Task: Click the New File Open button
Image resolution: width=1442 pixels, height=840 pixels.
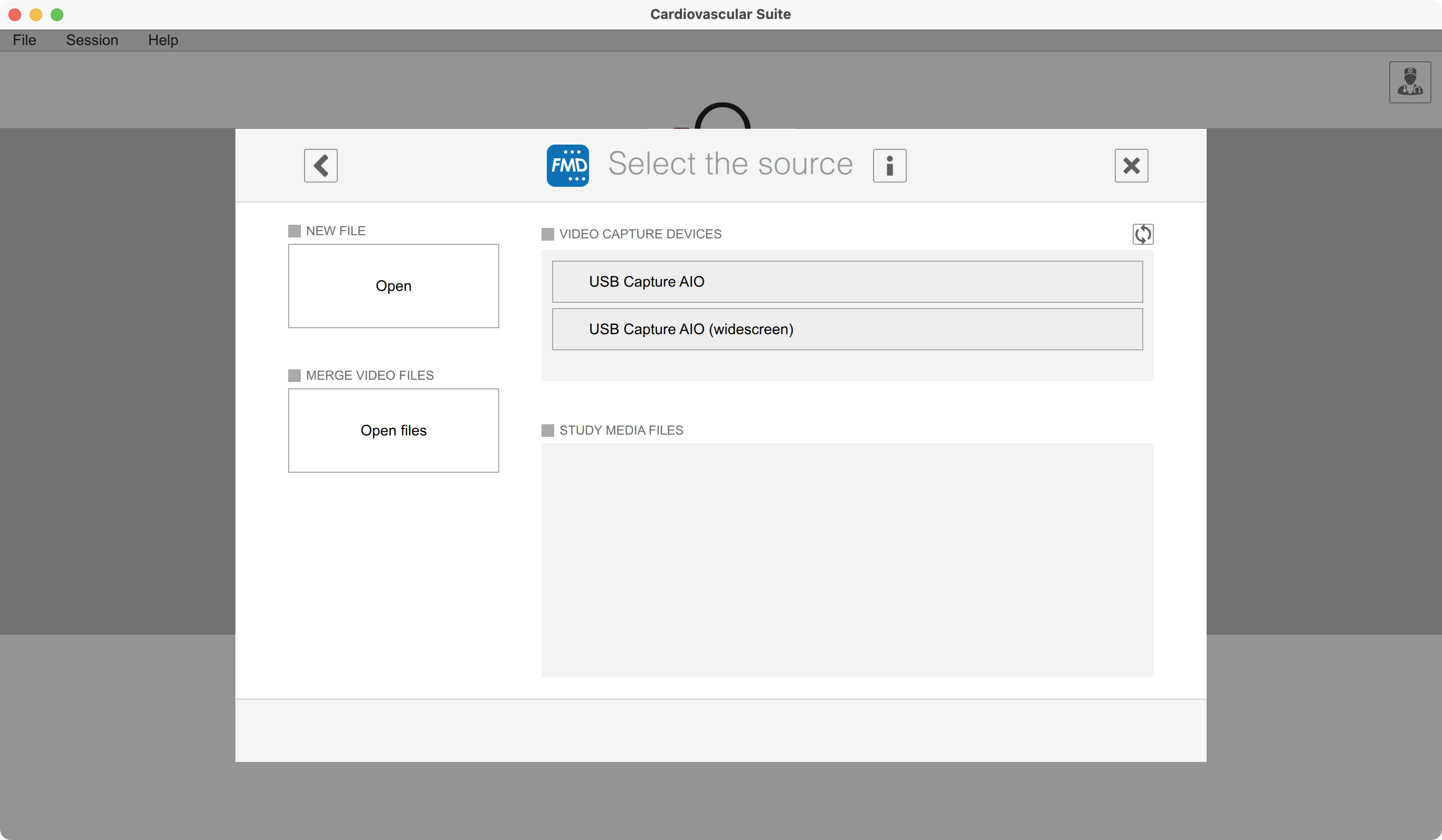Action: pos(393,286)
